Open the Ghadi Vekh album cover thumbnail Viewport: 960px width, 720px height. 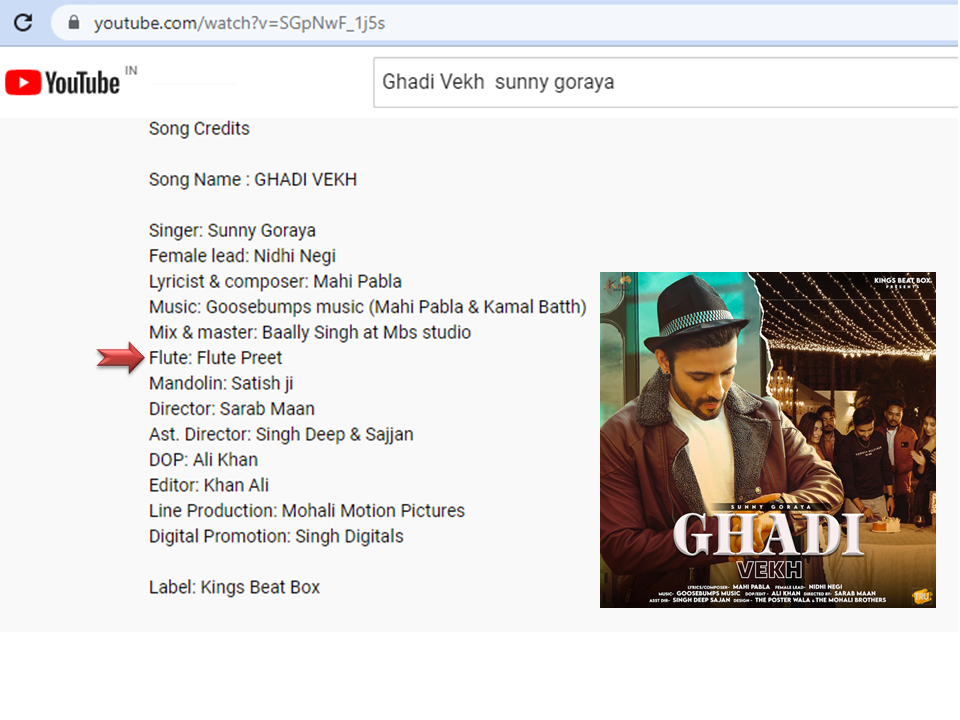[x=767, y=440]
